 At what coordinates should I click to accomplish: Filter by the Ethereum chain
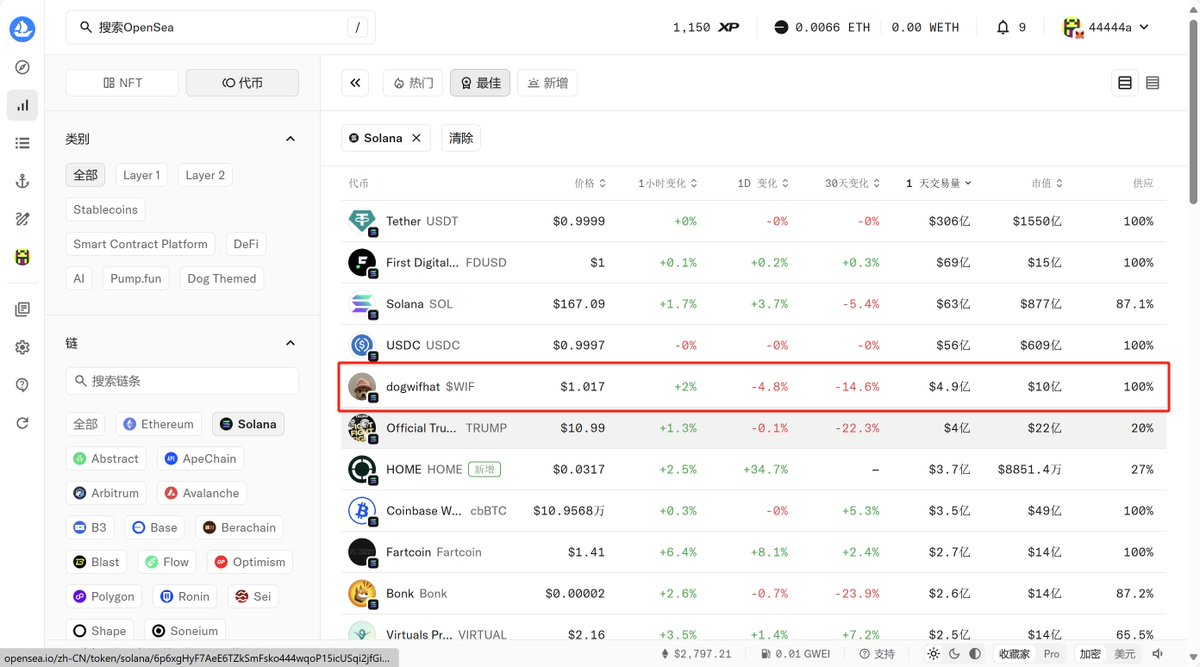pyautogui.click(x=158, y=424)
